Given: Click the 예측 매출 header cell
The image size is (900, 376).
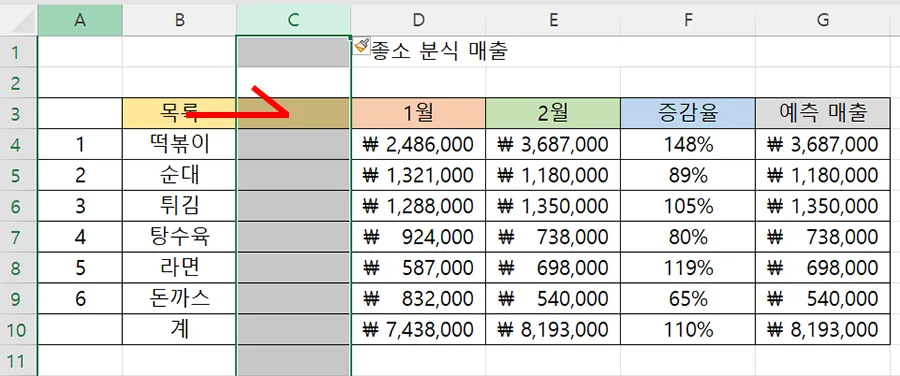Looking at the screenshot, I should (x=823, y=114).
